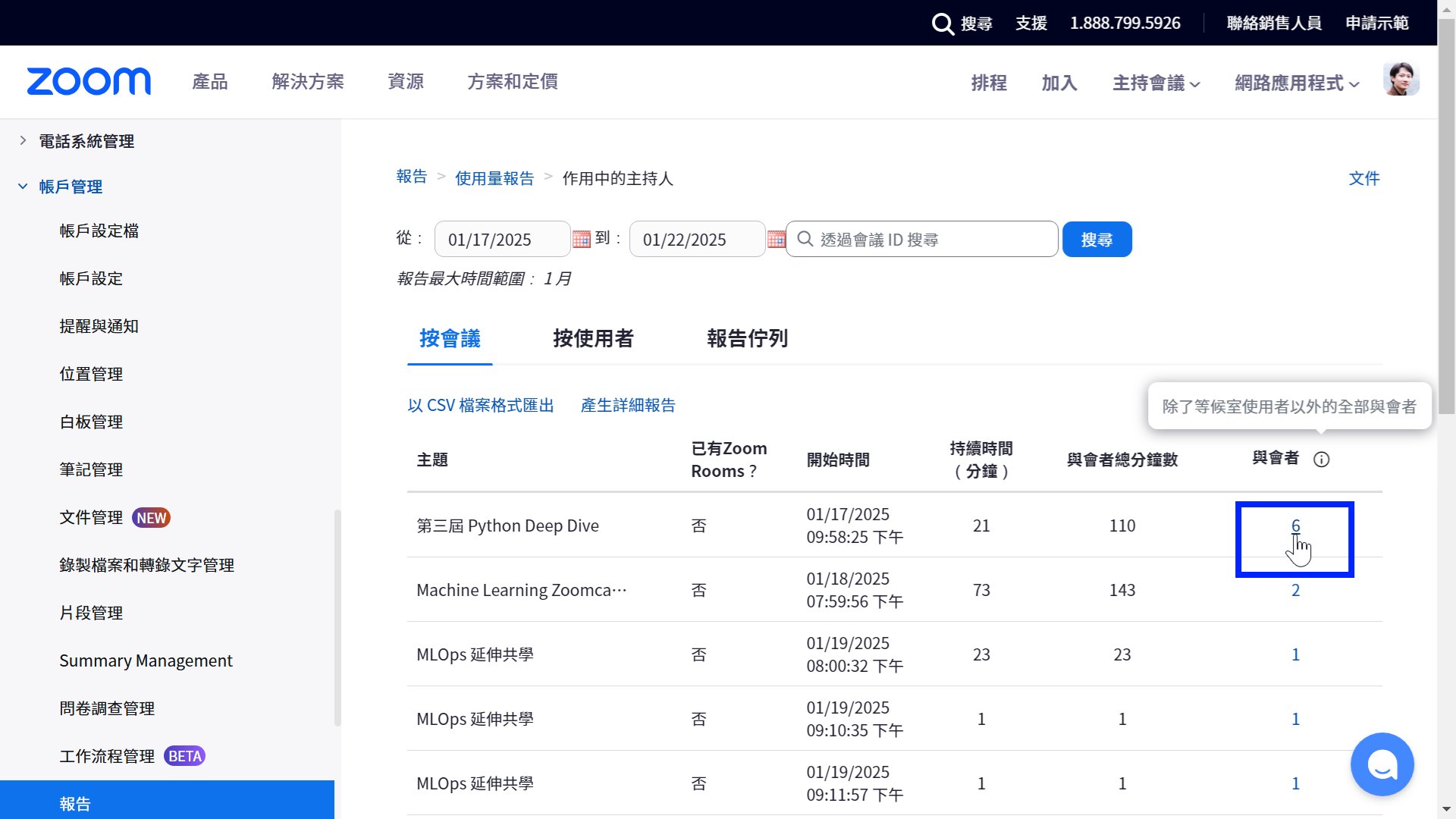
Task: Open the 文件 link
Action: [1363, 178]
